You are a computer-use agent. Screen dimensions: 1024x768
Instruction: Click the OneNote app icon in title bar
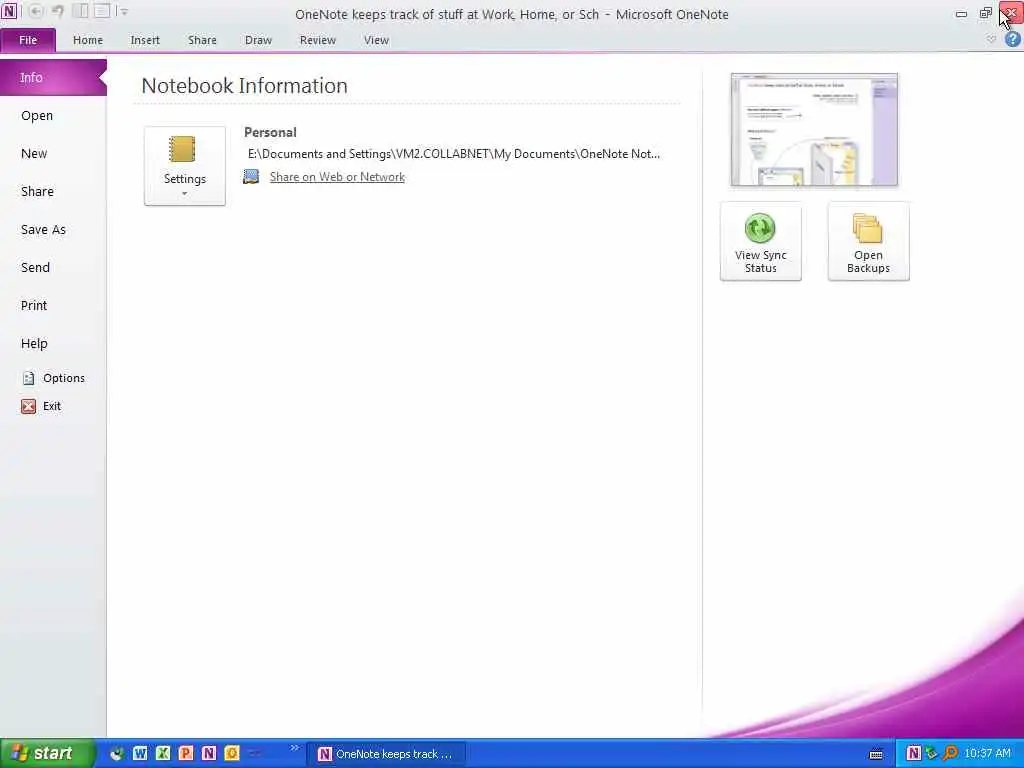coord(9,11)
